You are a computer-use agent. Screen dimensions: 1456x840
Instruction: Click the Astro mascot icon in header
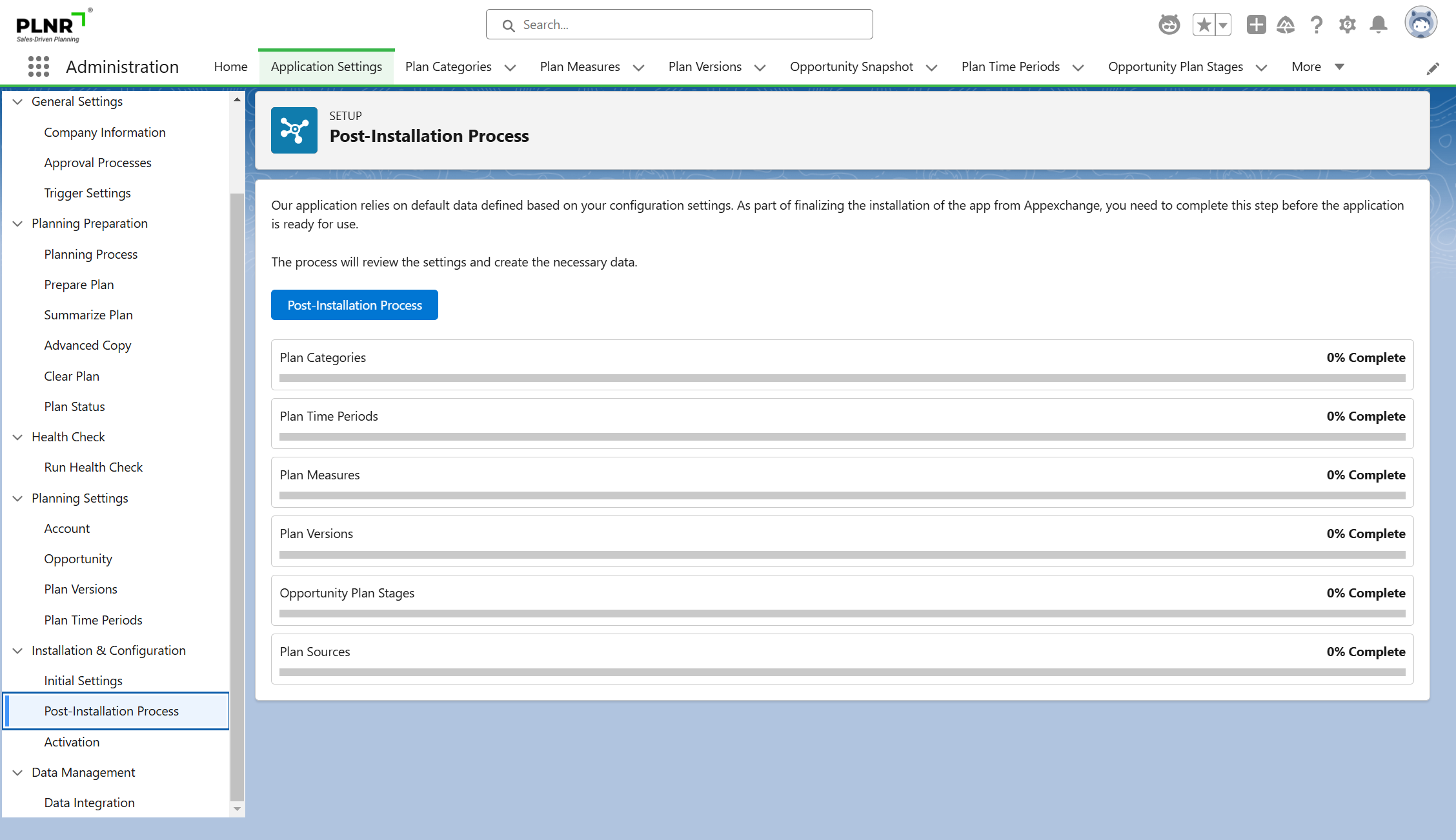click(1169, 25)
